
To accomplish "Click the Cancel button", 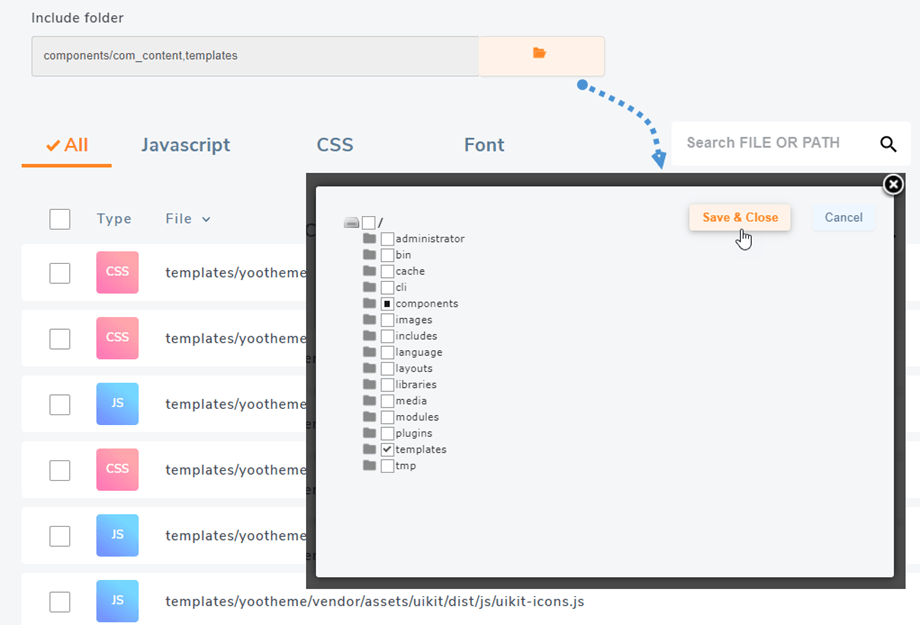I will pyautogui.click(x=844, y=218).
